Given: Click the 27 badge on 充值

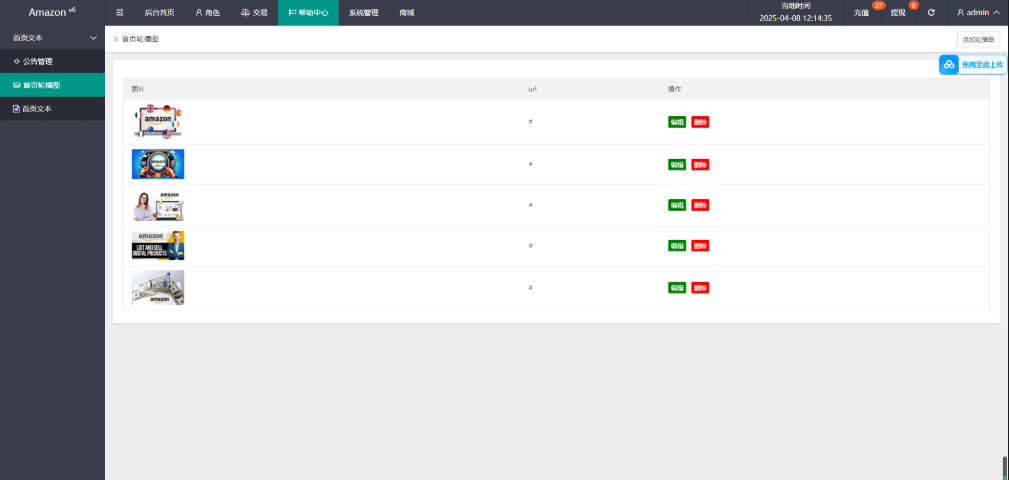Looking at the screenshot, I should (878, 5).
